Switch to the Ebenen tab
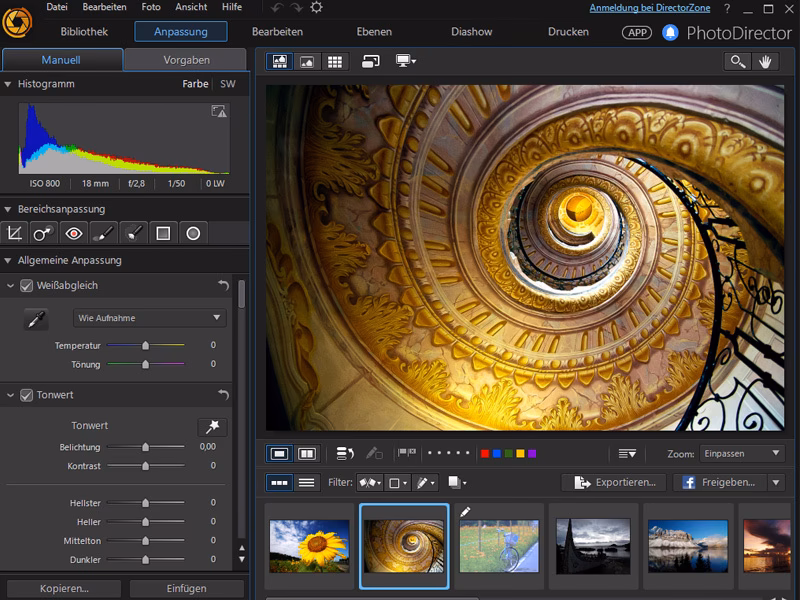 click(x=374, y=32)
